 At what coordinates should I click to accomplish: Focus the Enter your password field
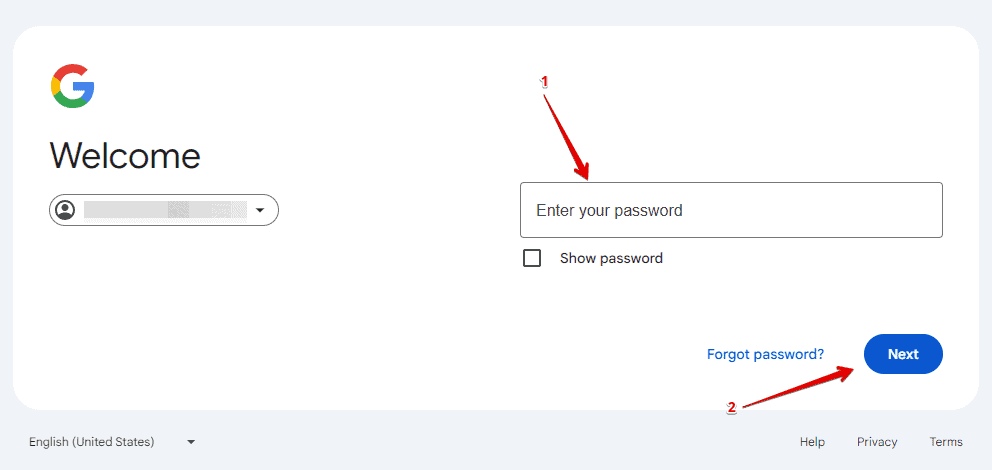pyautogui.click(x=731, y=210)
